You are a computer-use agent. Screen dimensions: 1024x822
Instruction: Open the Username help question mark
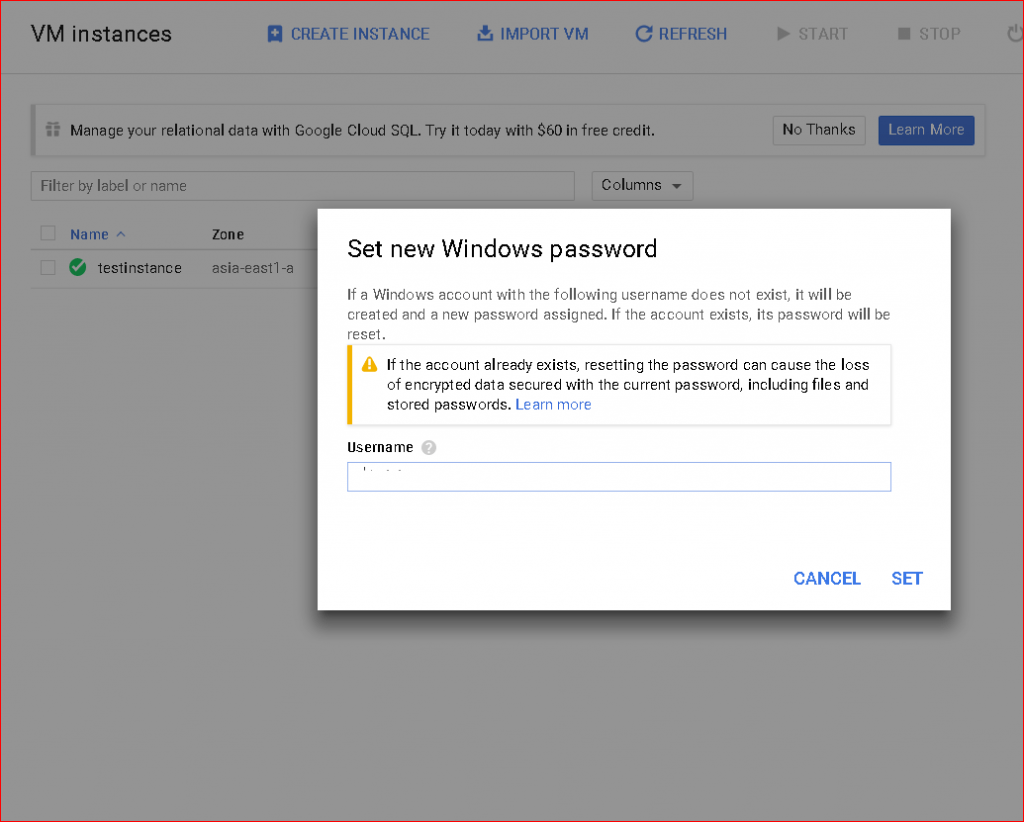(x=429, y=447)
